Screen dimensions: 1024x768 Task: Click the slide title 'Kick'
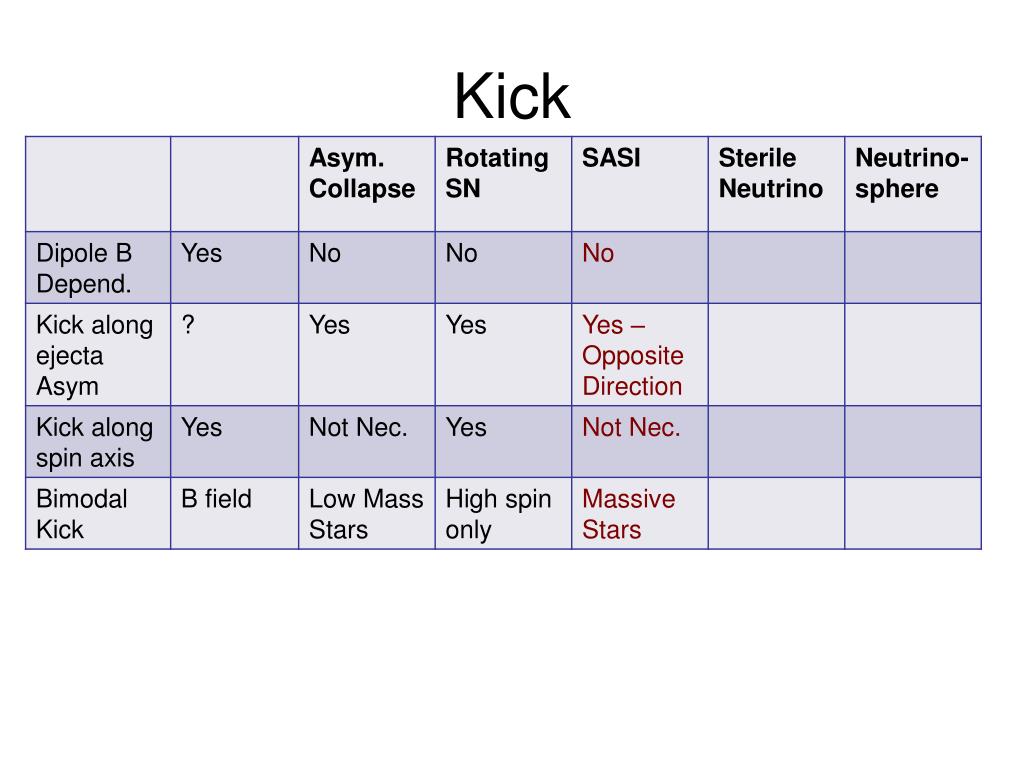tap(512, 97)
